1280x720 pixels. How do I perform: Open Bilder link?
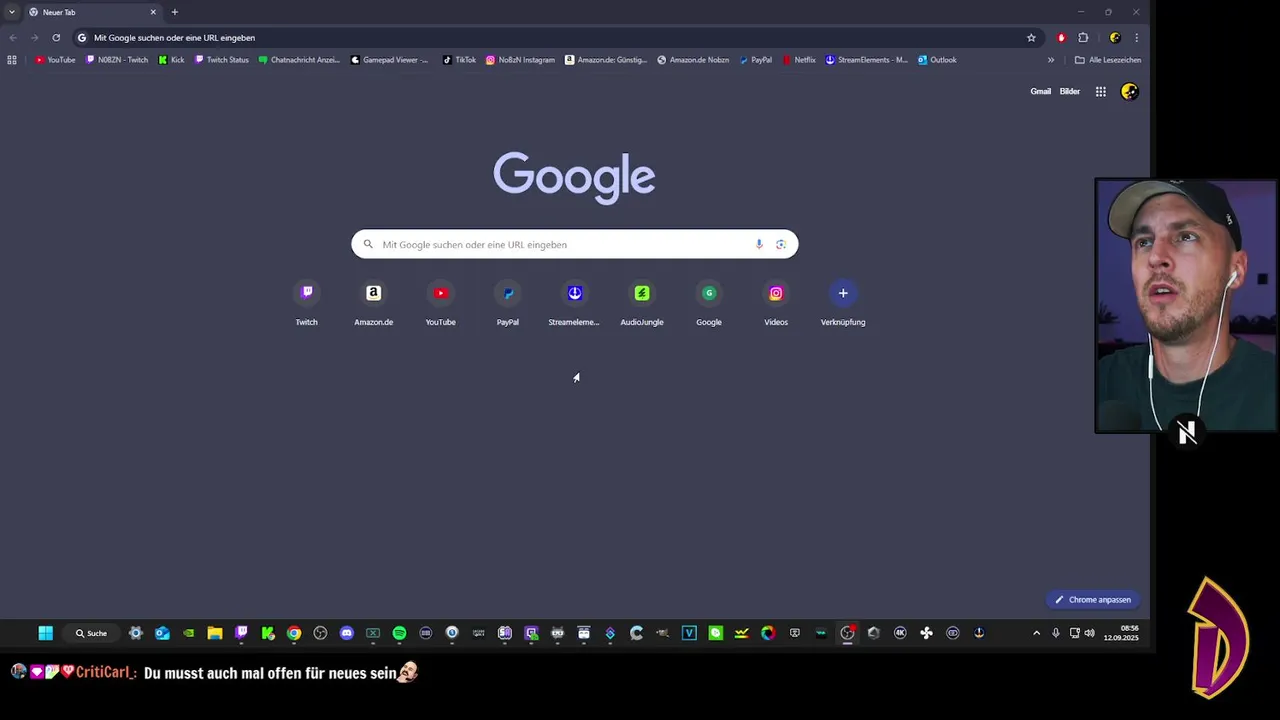coord(1069,91)
